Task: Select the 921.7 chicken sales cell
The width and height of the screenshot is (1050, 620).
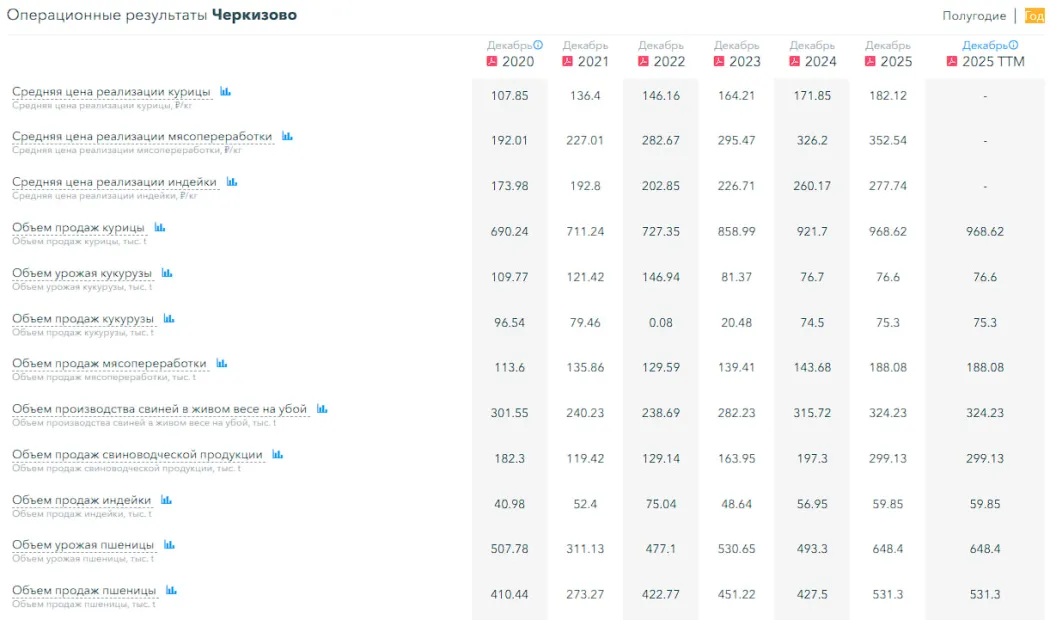Action: [x=812, y=232]
